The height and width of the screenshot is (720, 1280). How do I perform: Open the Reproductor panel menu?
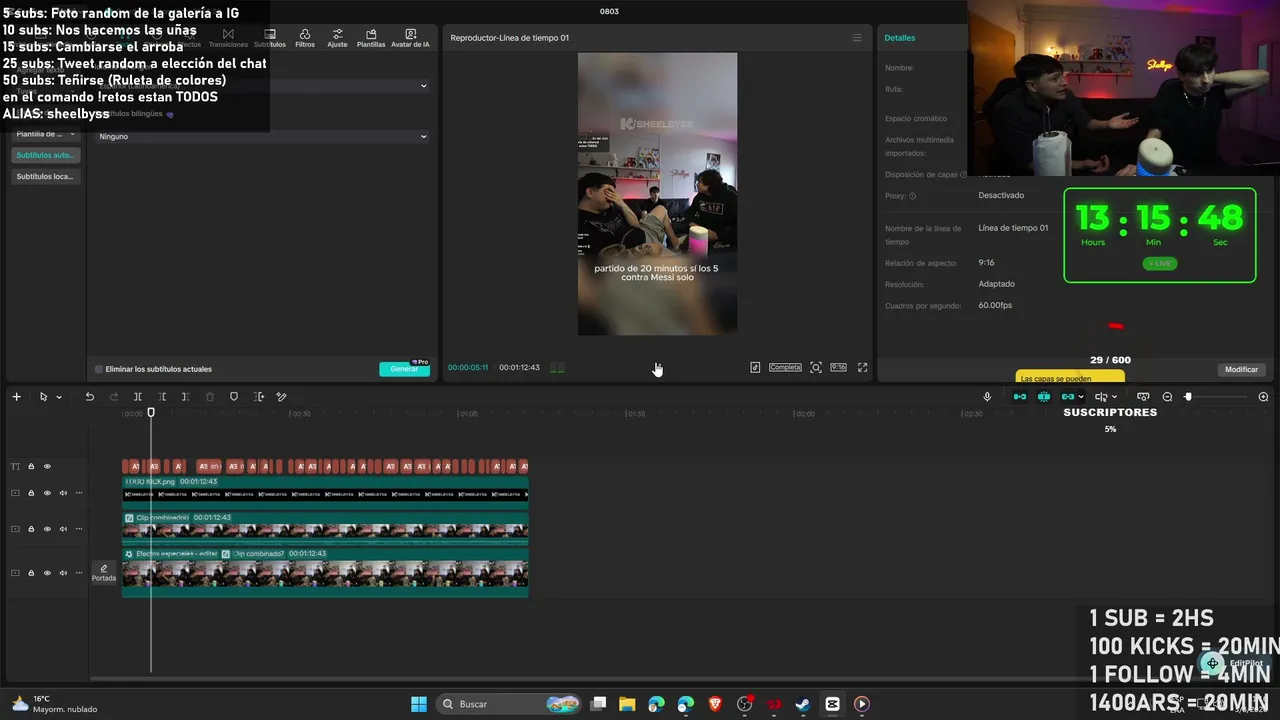tap(857, 38)
